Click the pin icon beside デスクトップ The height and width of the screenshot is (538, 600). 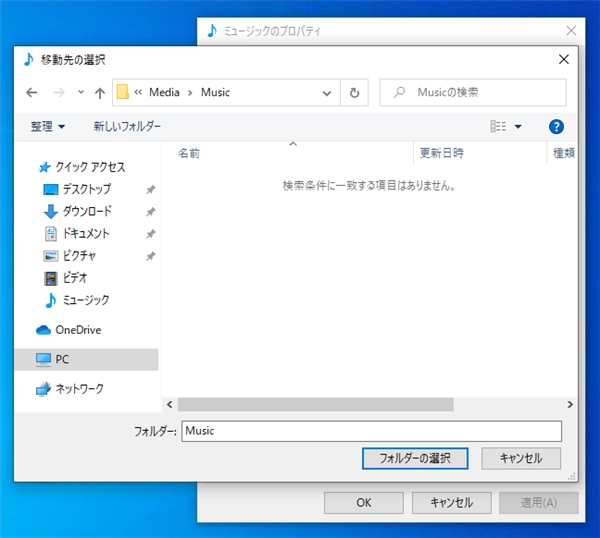point(150,189)
